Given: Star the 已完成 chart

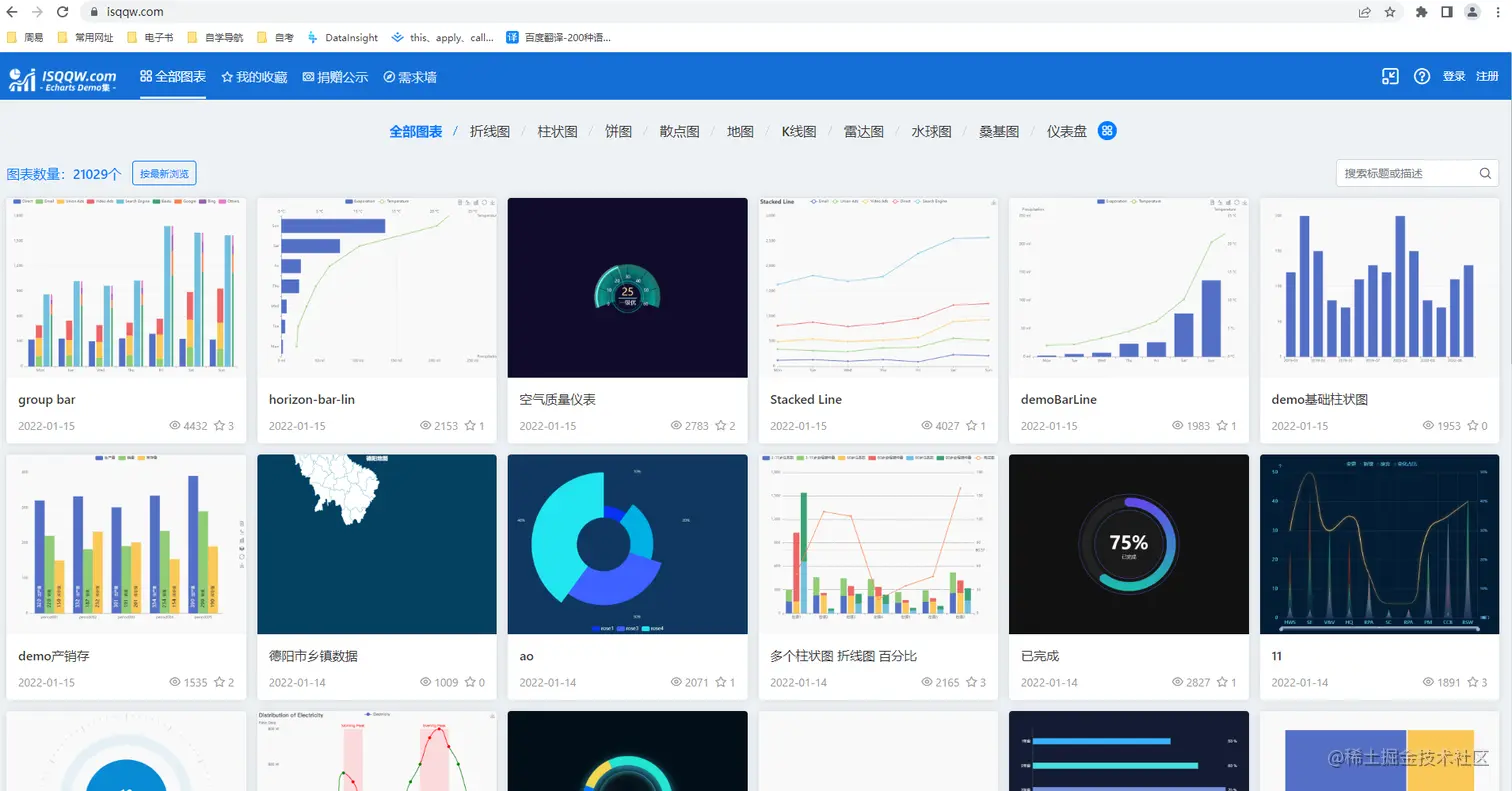Looking at the screenshot, I should 1221,683.
